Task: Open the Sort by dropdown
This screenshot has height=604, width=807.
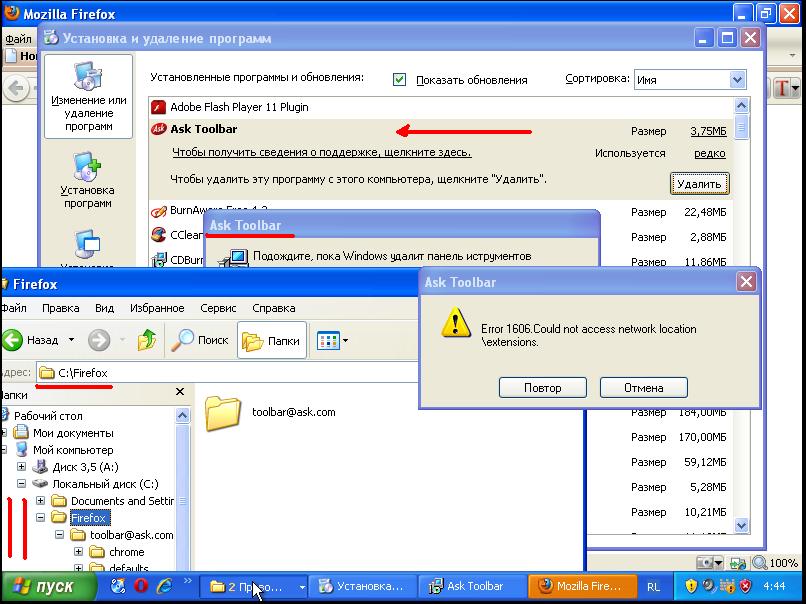Action: 737,80
